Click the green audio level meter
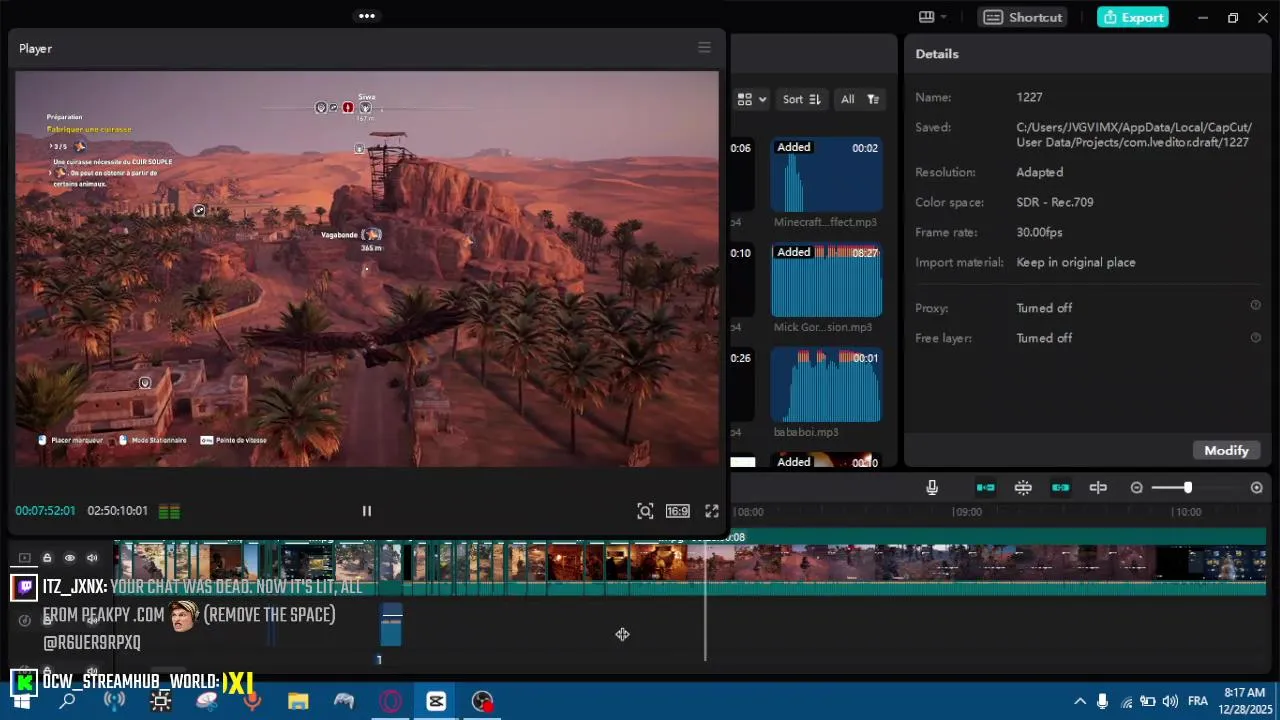Image resolution: width=1280 pixels, height=720 pixels. 169,511
